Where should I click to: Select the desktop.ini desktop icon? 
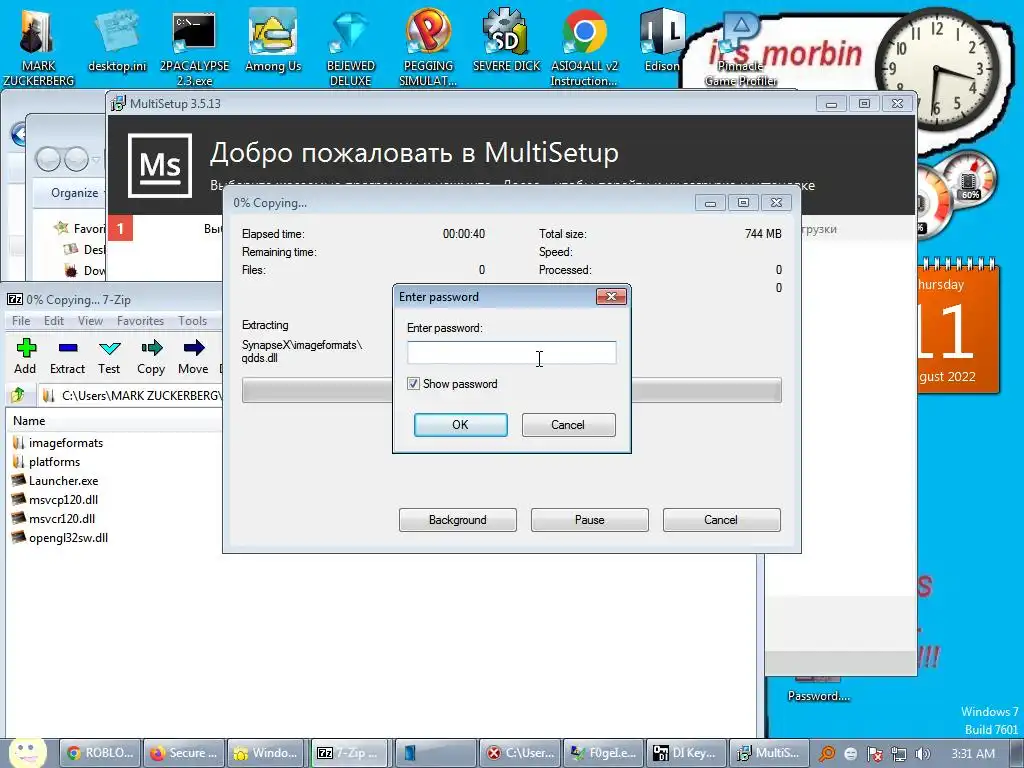[x=118, y=39]
